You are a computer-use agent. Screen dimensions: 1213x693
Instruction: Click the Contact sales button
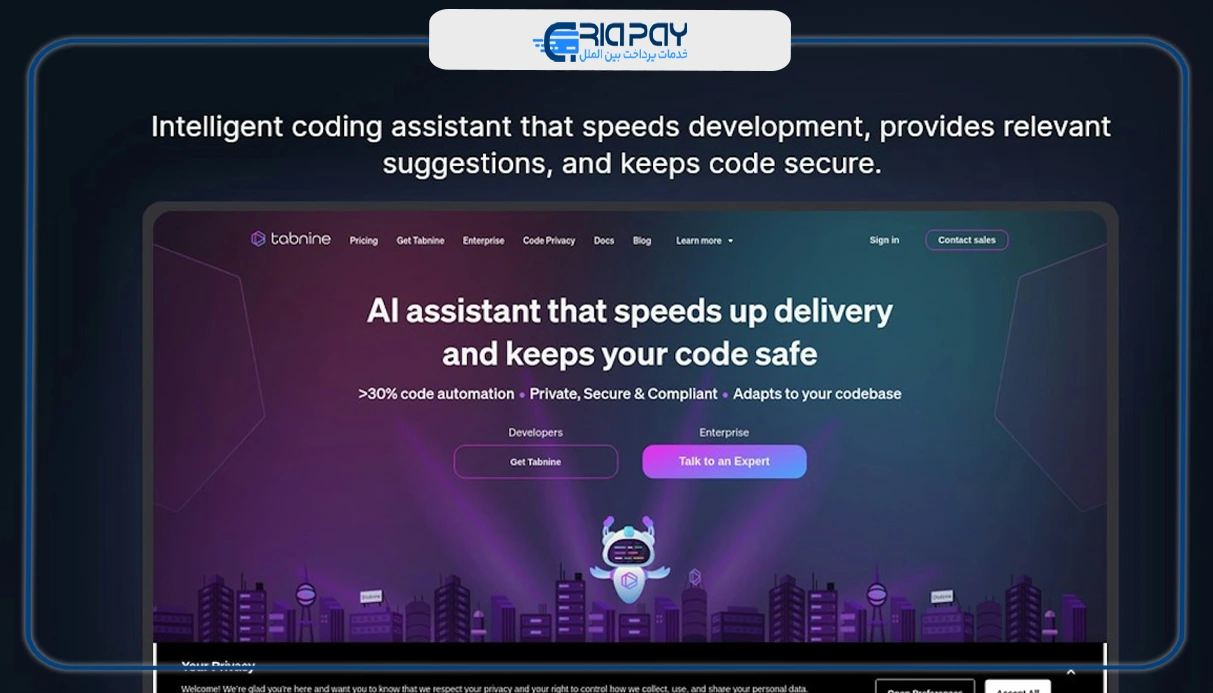967,240
